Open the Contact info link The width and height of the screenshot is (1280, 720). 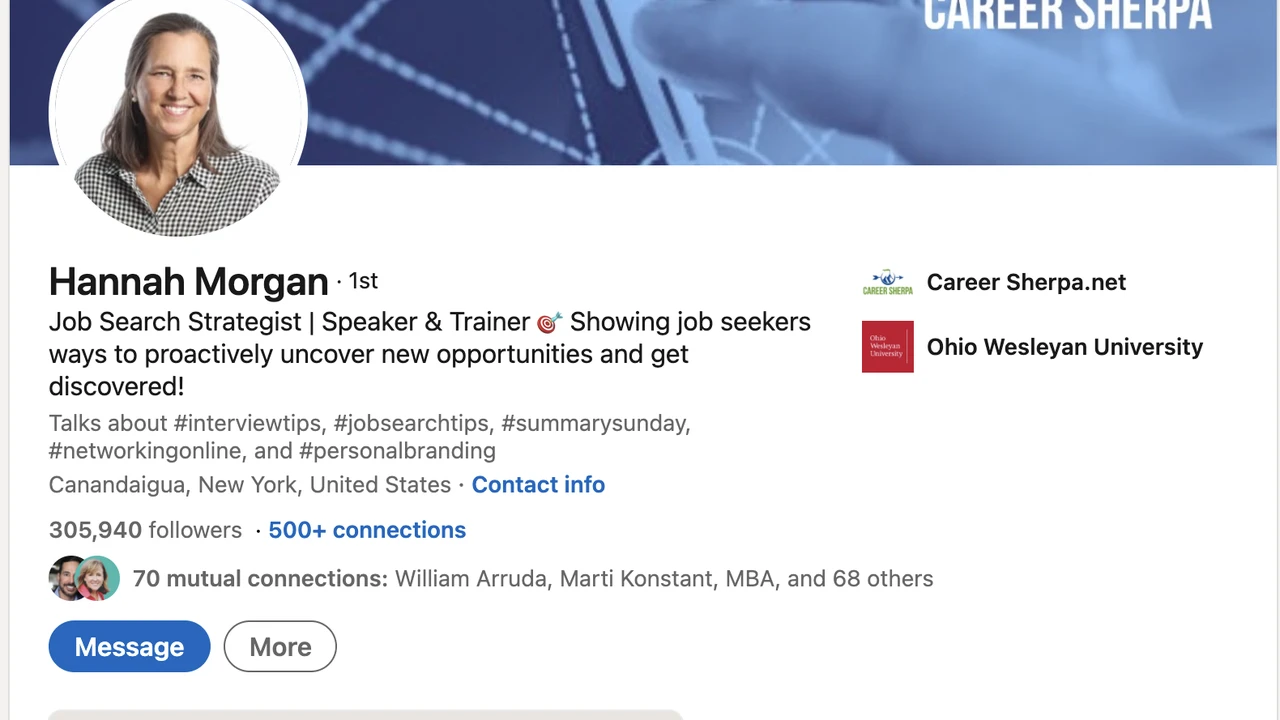click(x=538, y=485)
